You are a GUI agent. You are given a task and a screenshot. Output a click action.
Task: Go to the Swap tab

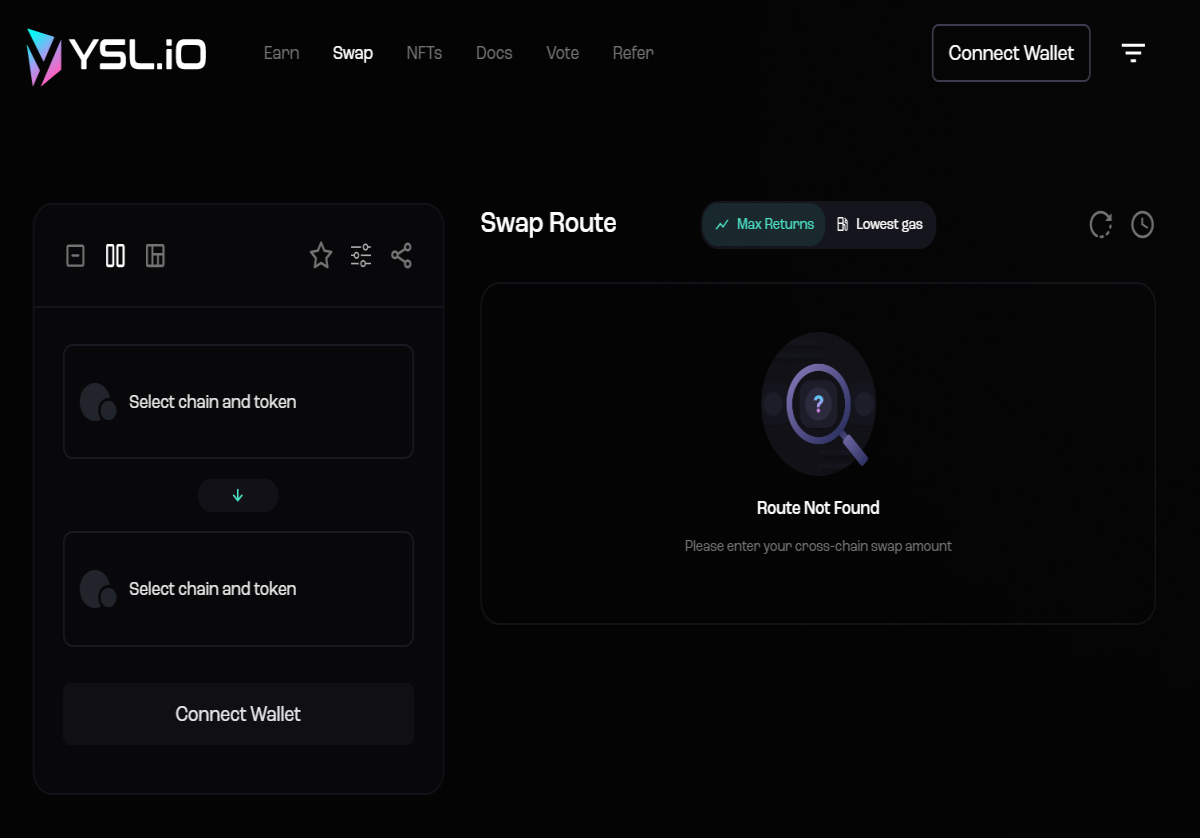352,53
